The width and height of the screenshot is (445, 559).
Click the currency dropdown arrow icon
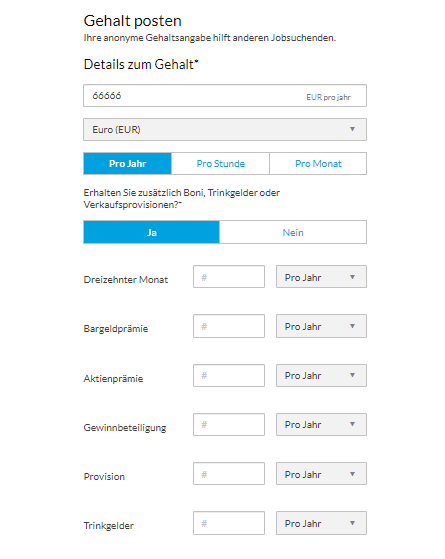[352, 129]
